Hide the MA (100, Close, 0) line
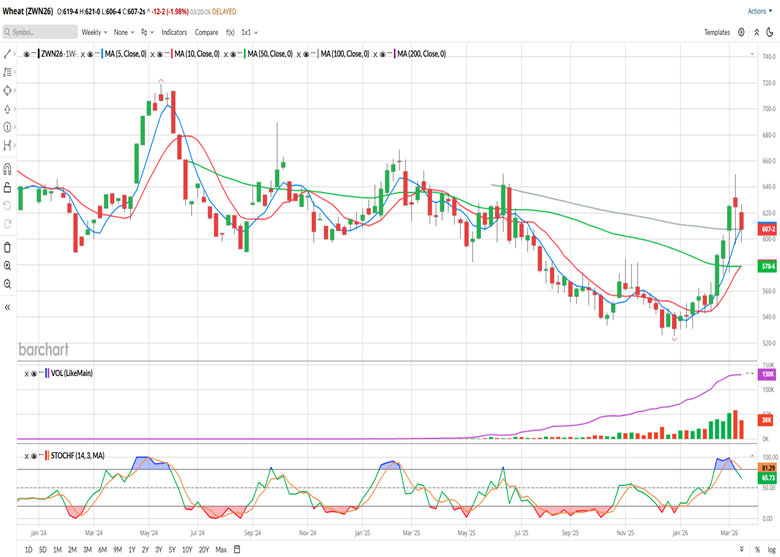Image resolution: width=780 pixels, height=557 pixels. 306,54
